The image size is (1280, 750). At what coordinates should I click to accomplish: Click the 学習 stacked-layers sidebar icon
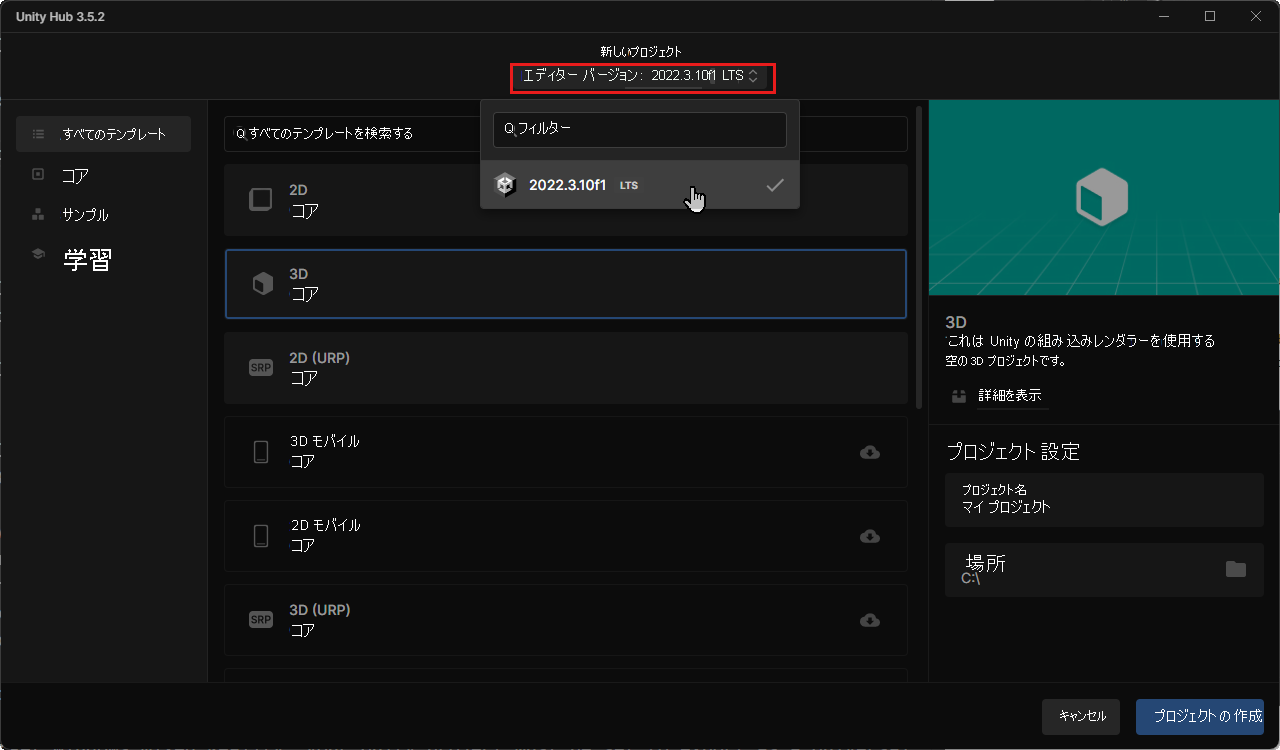(38, 253)
